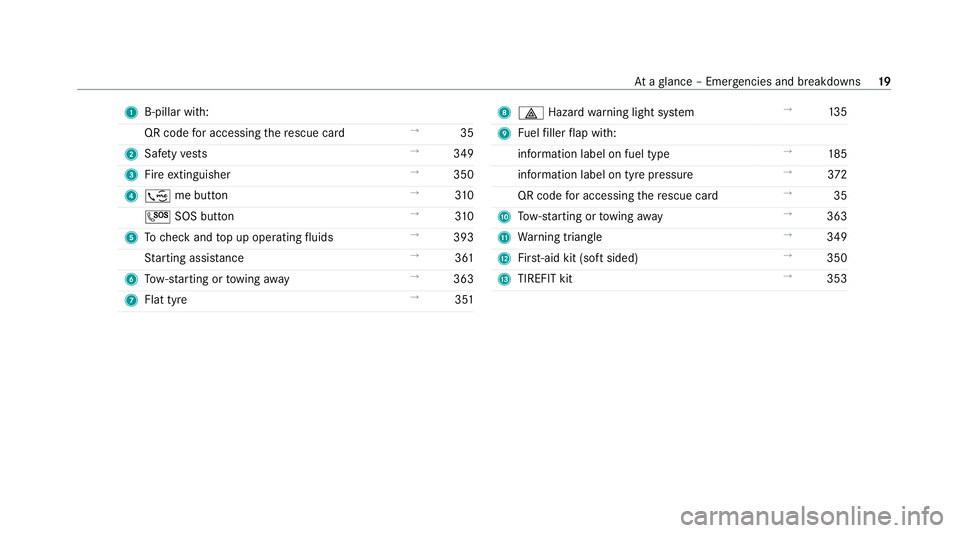960x533 pixels.
Task: Open page 353 for TIREFIT kit
Action: (x=837, y=278)
